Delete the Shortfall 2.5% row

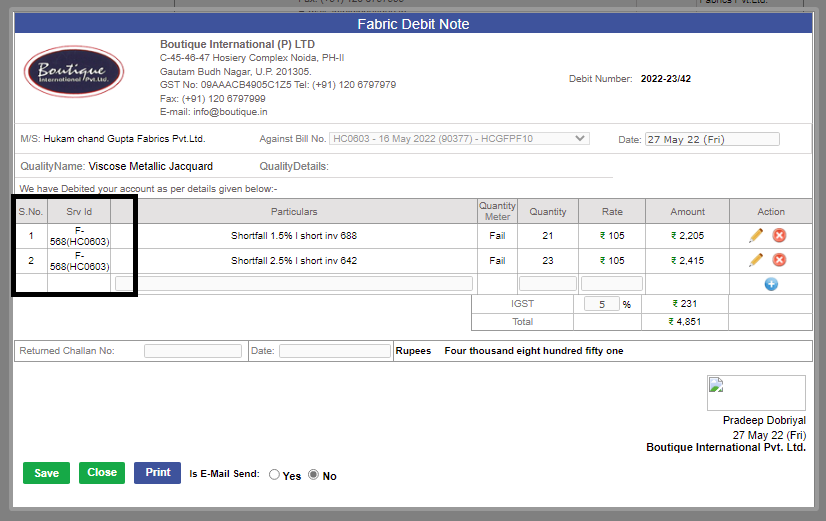779,260
